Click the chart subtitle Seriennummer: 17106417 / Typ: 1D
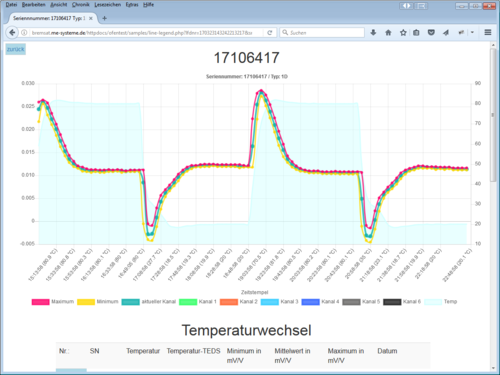Image resolution: width=500 pixels, height=375 pixels. tap(247, 77)
